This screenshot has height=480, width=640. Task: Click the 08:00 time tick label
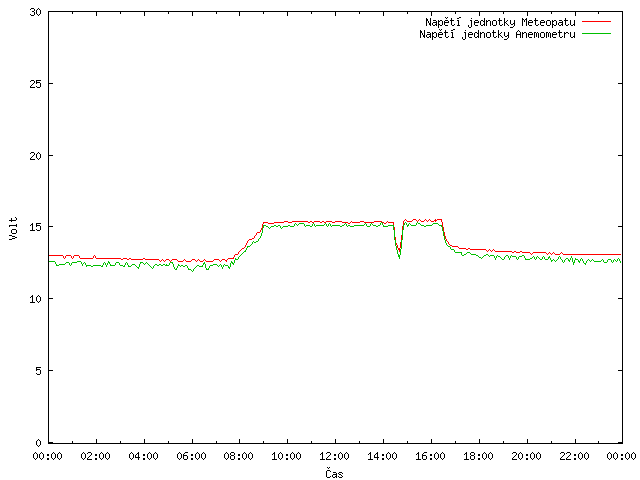[239, 456]
